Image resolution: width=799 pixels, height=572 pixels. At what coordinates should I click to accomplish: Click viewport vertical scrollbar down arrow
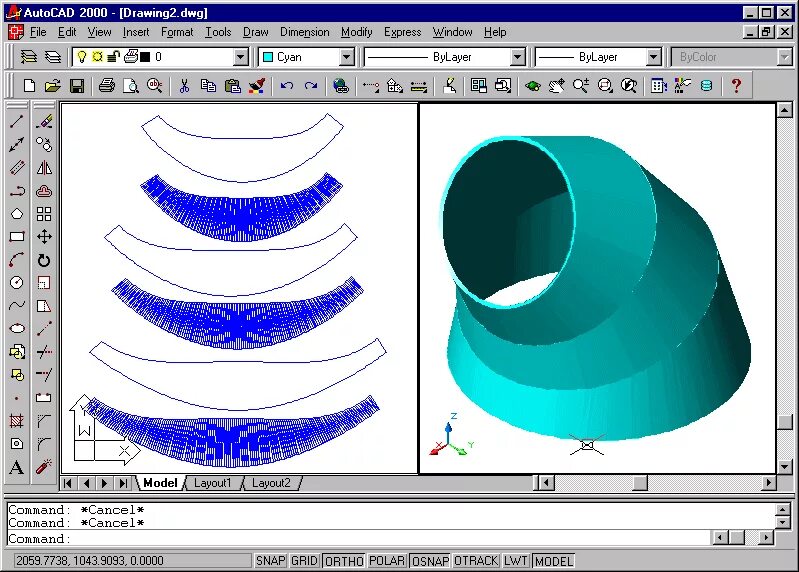click(785, 466)
